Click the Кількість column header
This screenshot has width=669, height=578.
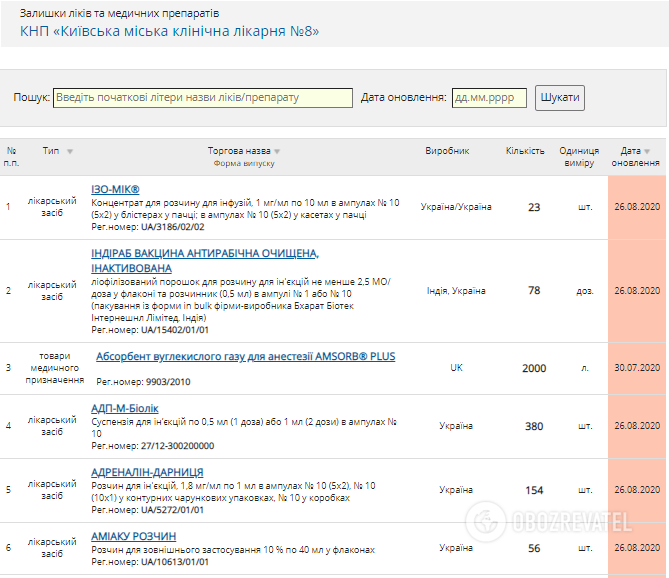[x=525, y=151]
